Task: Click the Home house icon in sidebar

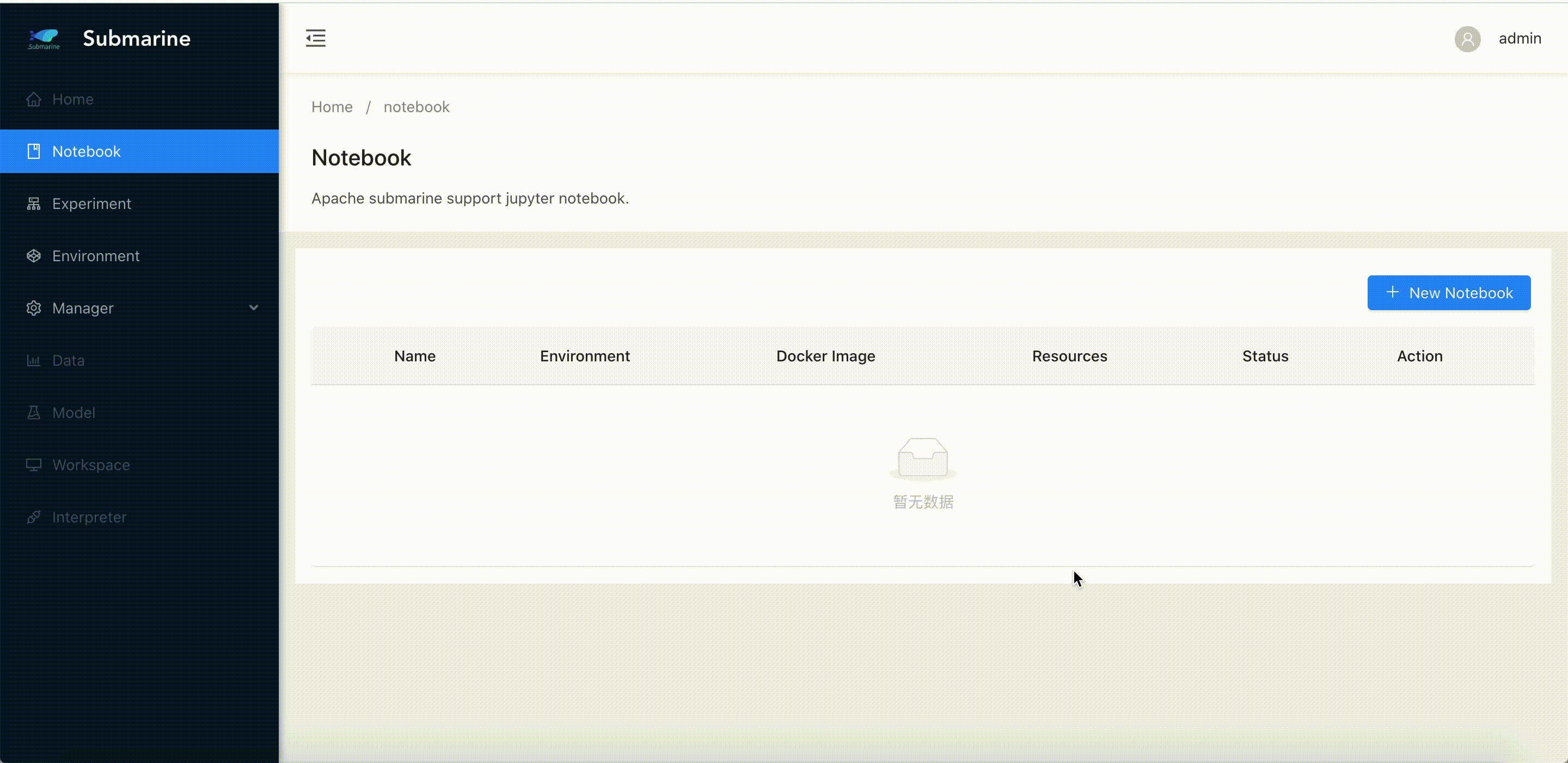Action: click(33, 99)
